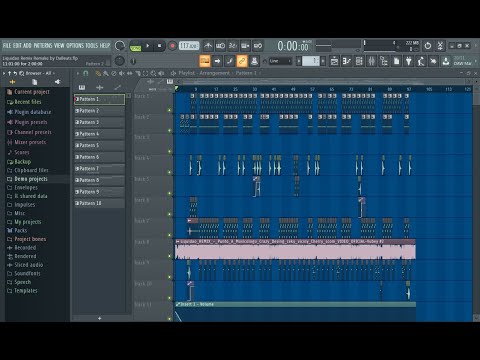This screenshot has width=480, height=360.
Task: Toggle the browser view icon
Action: point(384,61)
